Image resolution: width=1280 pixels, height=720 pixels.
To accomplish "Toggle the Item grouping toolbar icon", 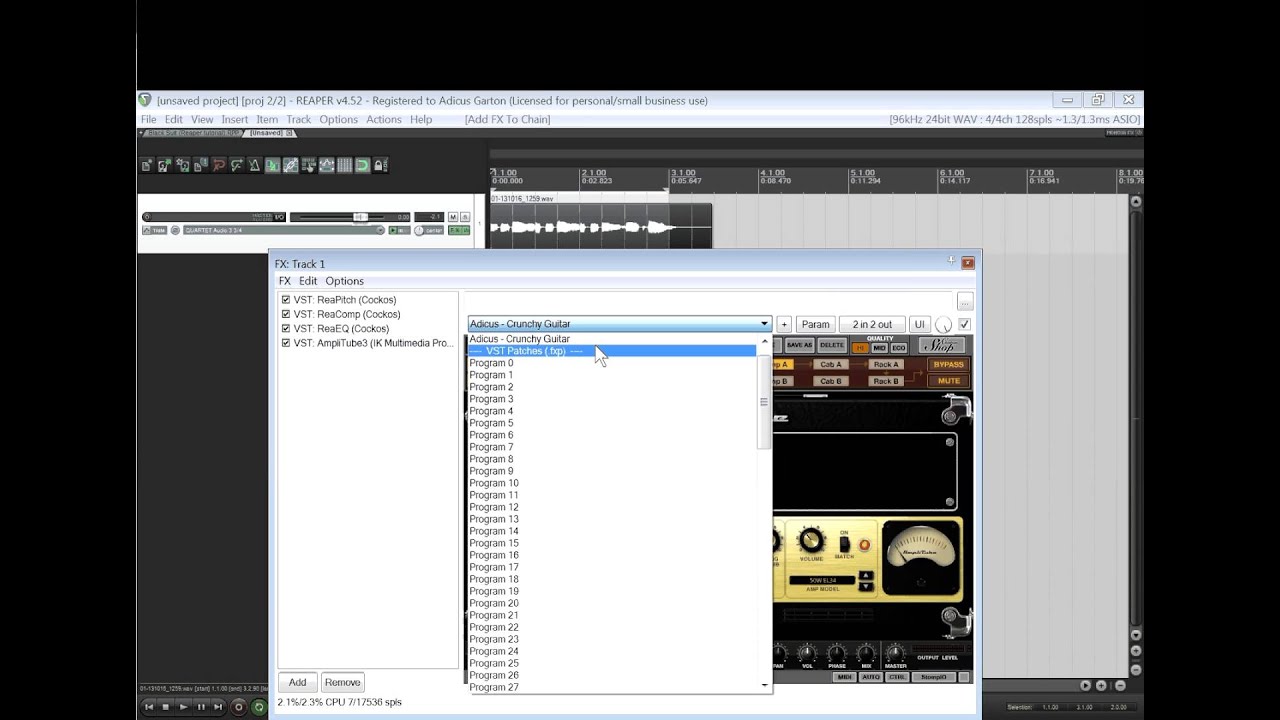I will click(290, 165).
